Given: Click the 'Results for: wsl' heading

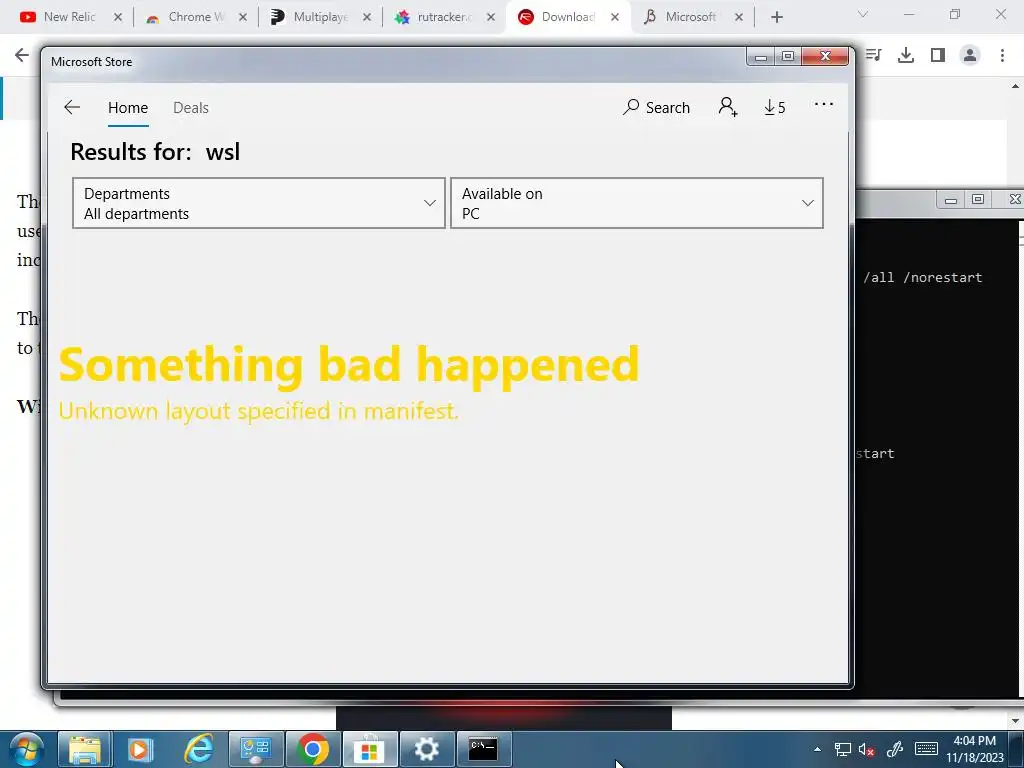Looking at the screenshot, I should click(155, 152).
